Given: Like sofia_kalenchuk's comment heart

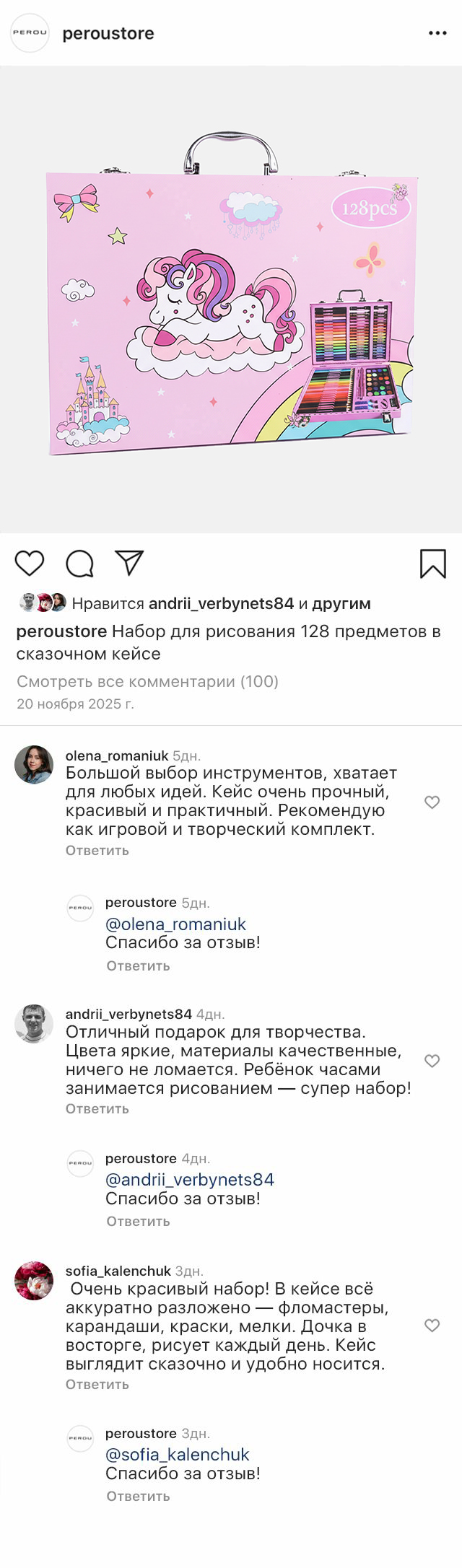Looking at the screenshot, I should (432, 1326).
